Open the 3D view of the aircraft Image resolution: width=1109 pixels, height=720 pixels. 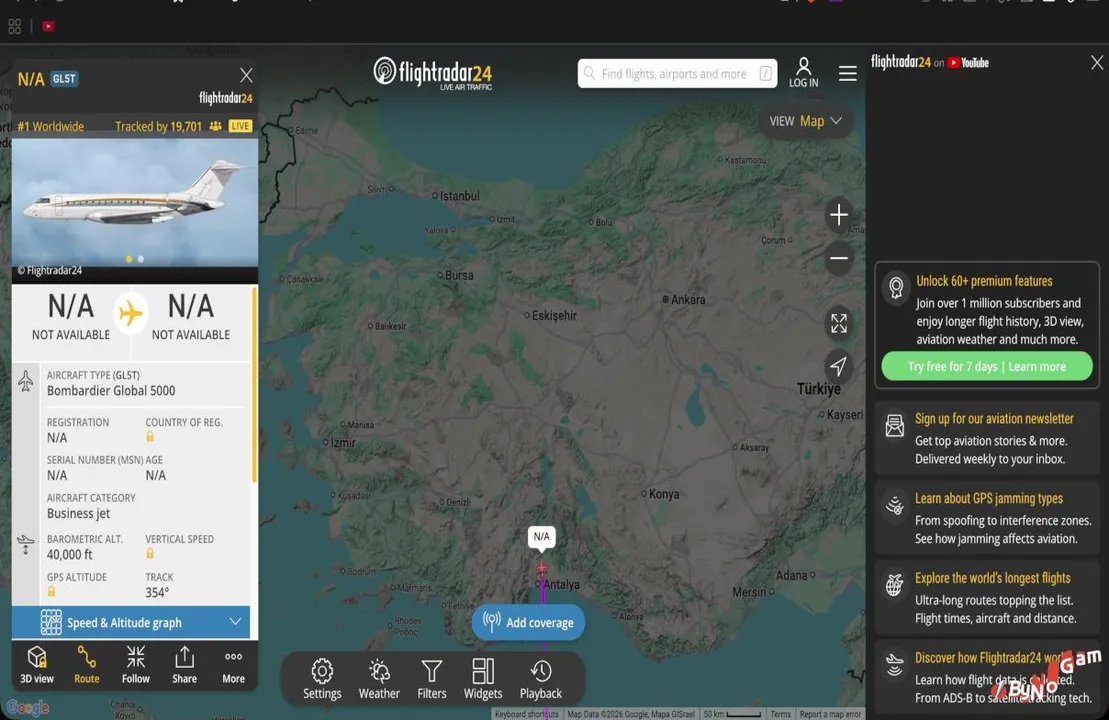tap(37, 665)
